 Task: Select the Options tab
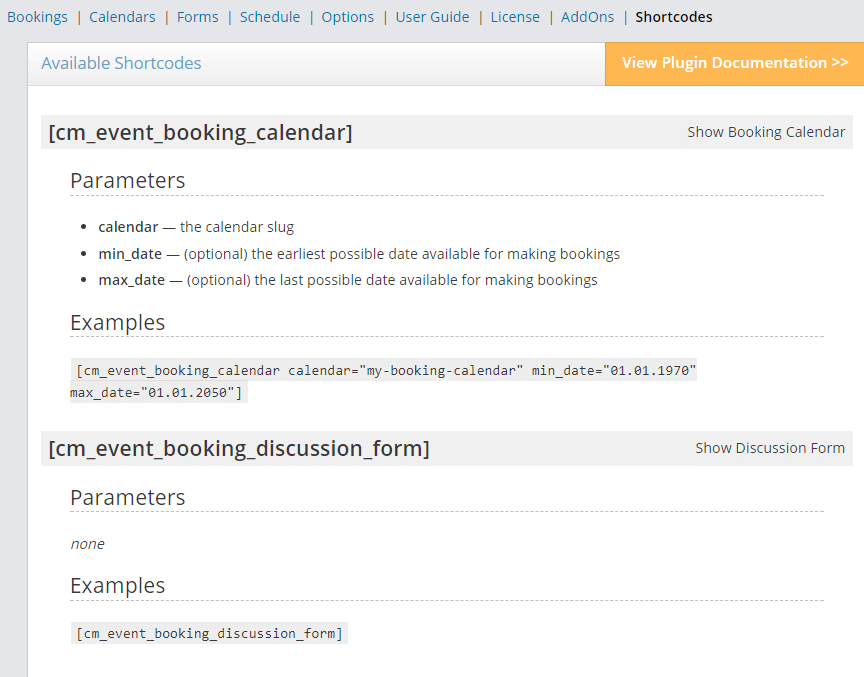(x=347, y=17)
